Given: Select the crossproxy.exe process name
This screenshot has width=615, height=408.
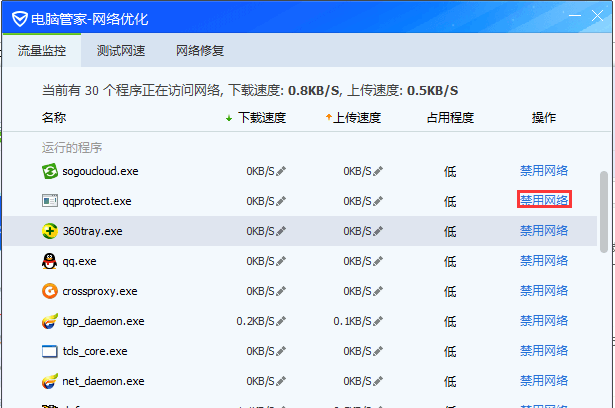Looking at the screenshot, I should coord(100,291).
